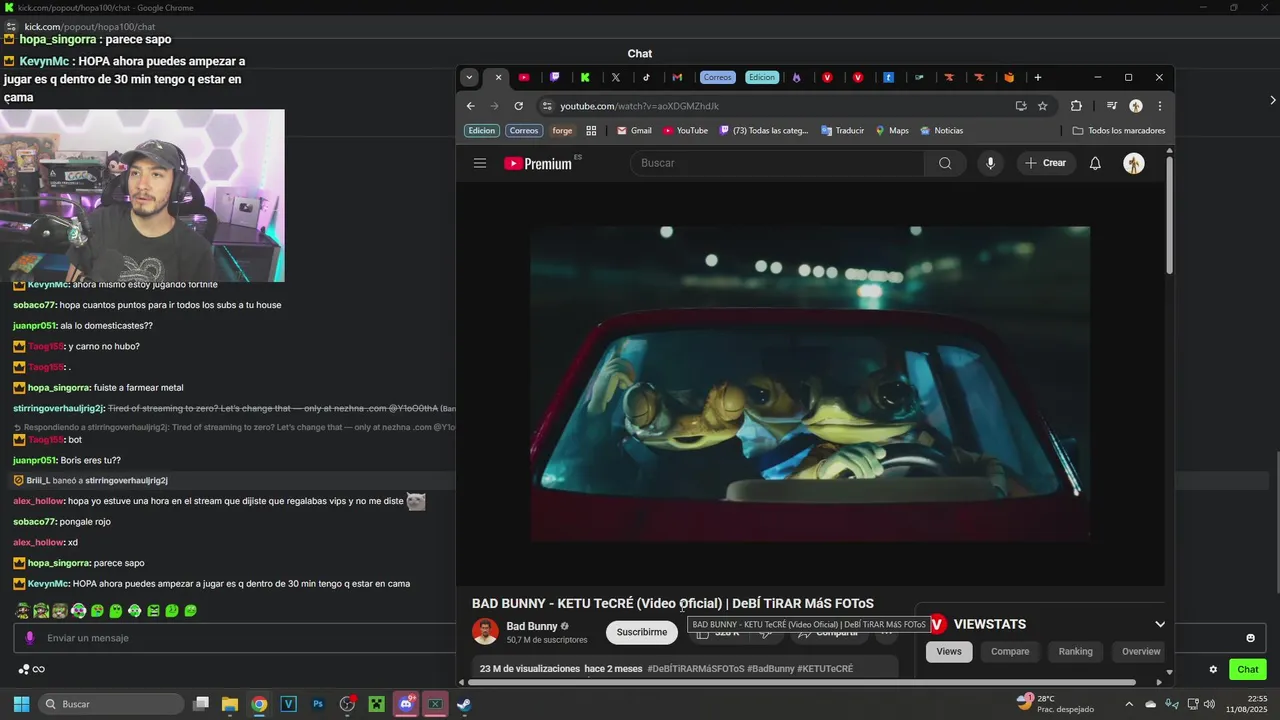Click the #BadBunny hashtag link

(x=770, y=669)
